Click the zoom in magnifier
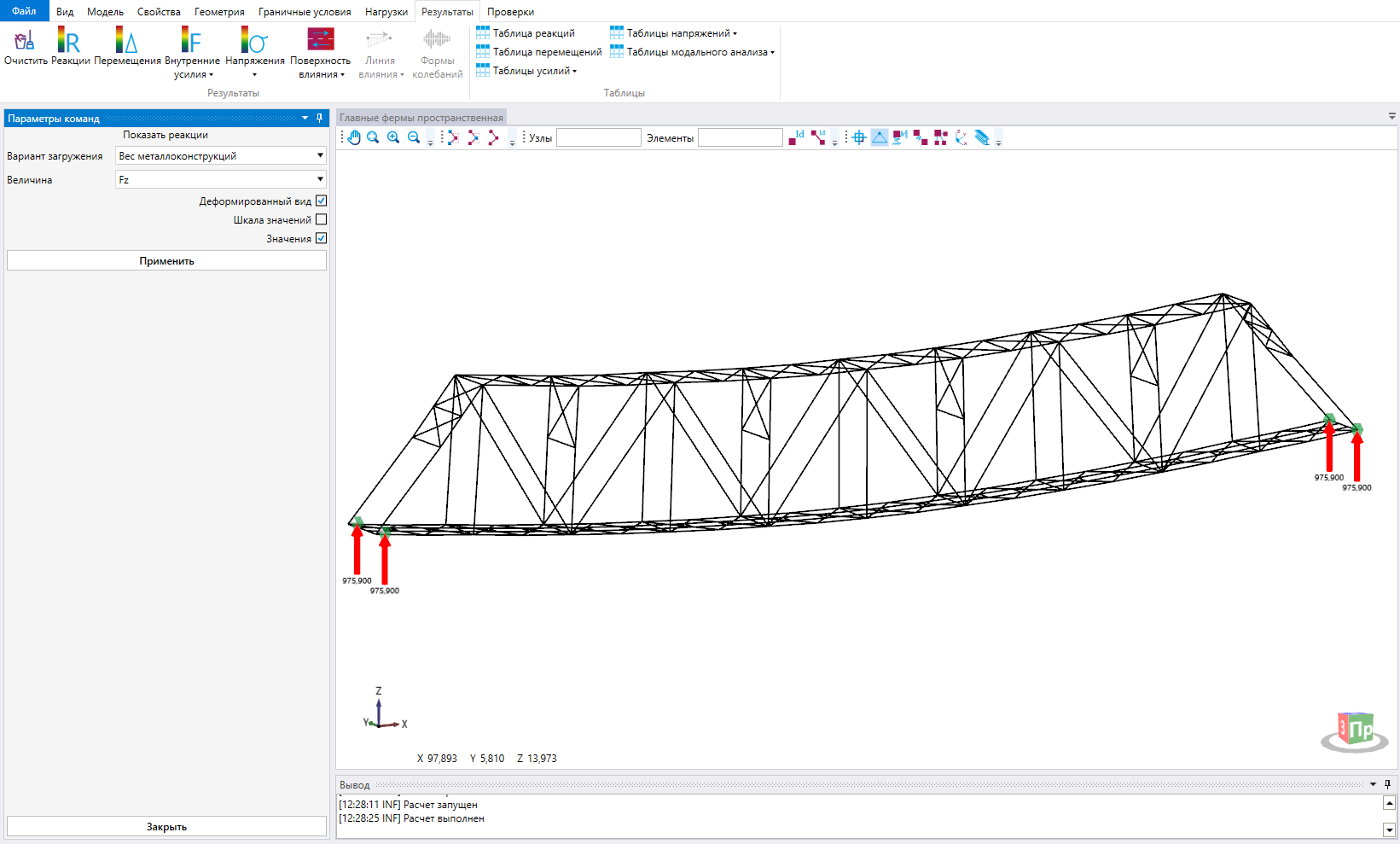Screen dimensions: 1400x844 coord(393,137)
